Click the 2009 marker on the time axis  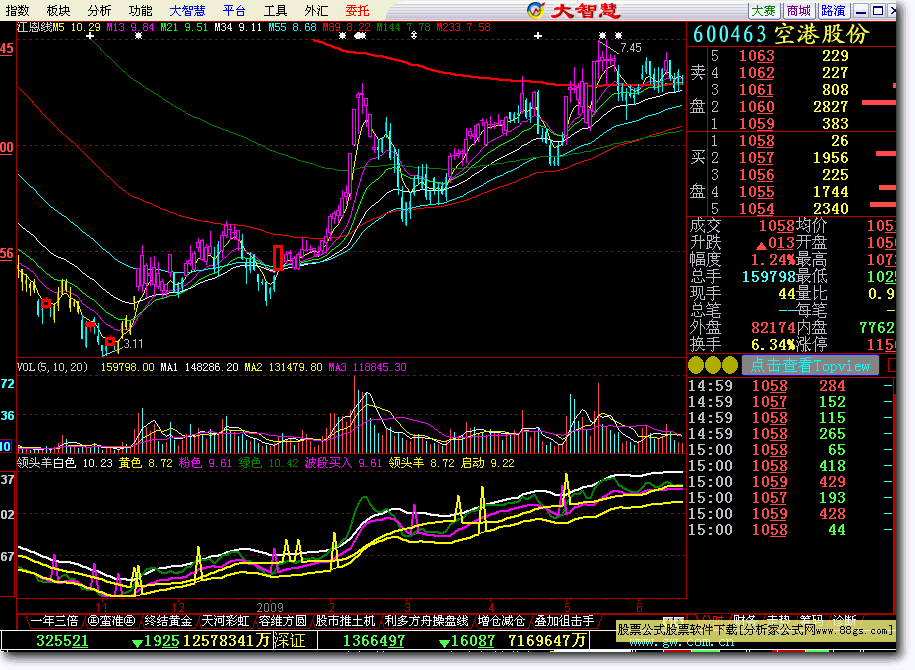click(x=270, y=607)
